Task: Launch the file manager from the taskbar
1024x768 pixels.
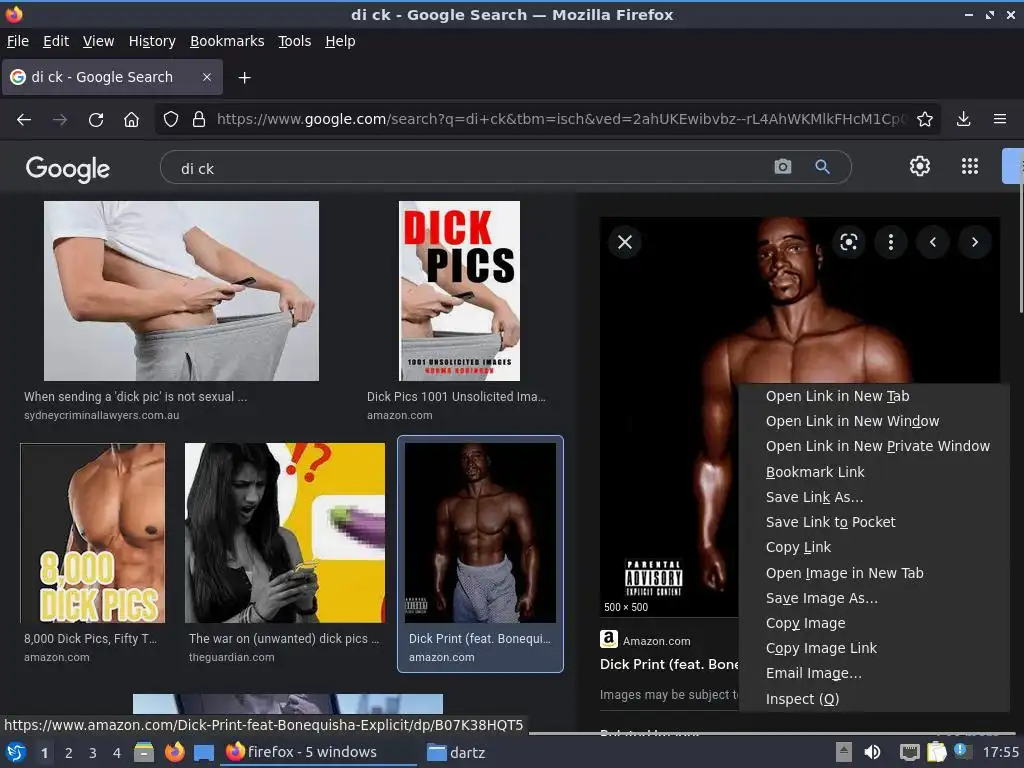Action: 144,752
